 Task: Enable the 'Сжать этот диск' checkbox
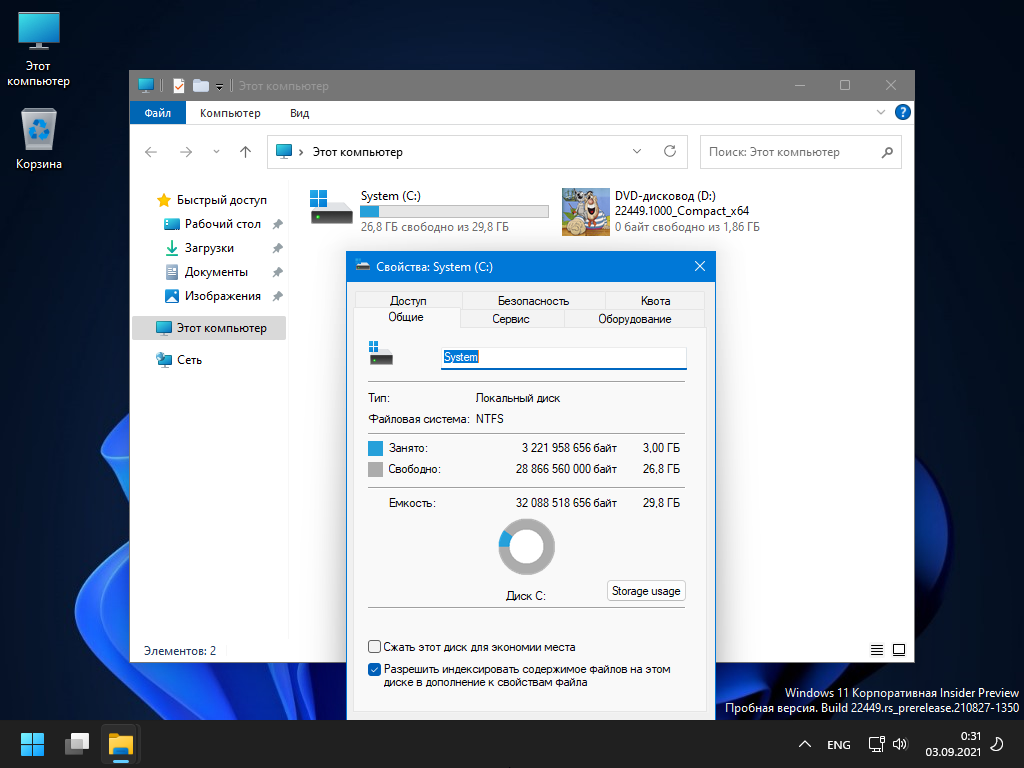(375, 647)
